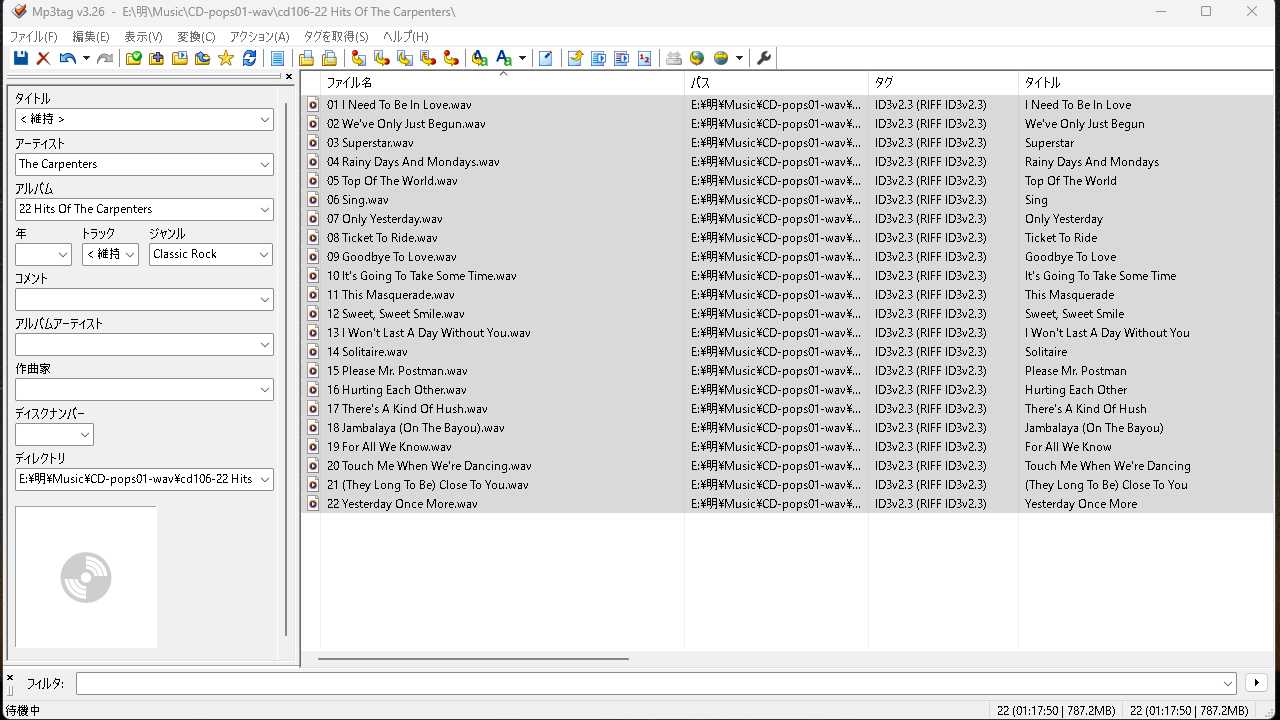Expand the アルバムアーティスト dropdown
This screenshot has width=1280, height=720.
pos(265,344)
